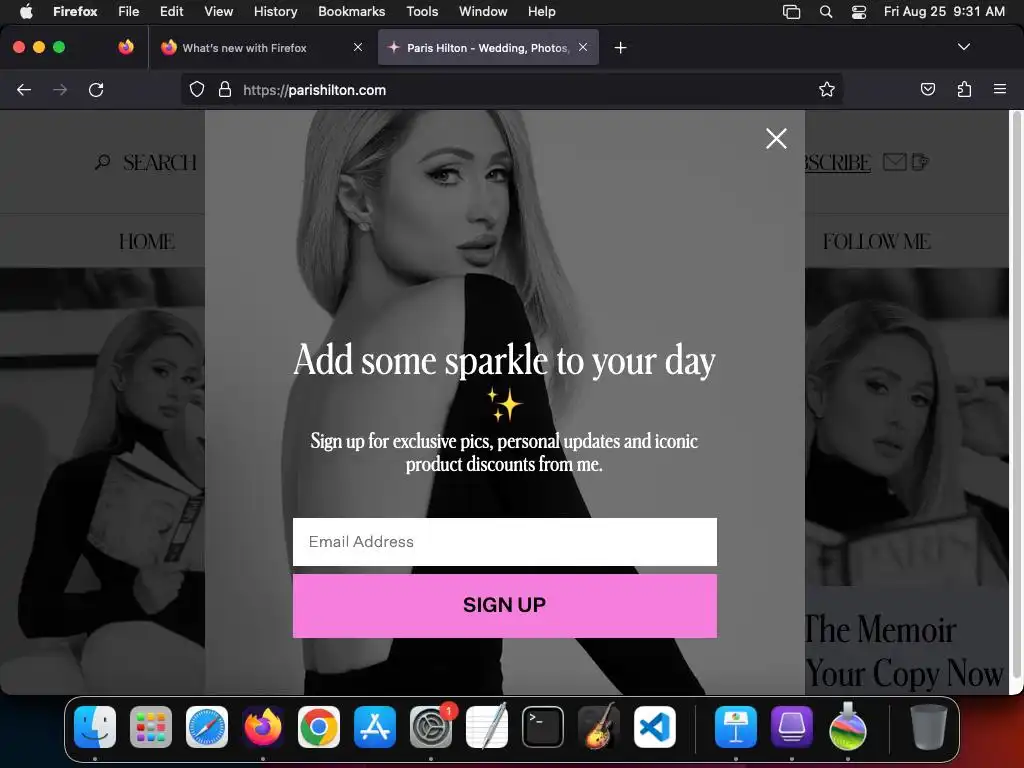This screenshot has width=1024, height=768.
Task: Open the Help menu
Action: [541, 11]
